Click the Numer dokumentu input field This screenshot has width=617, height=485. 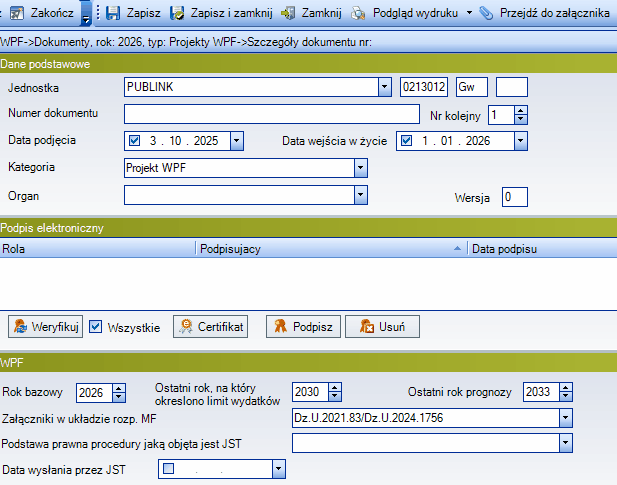point(271,114)
